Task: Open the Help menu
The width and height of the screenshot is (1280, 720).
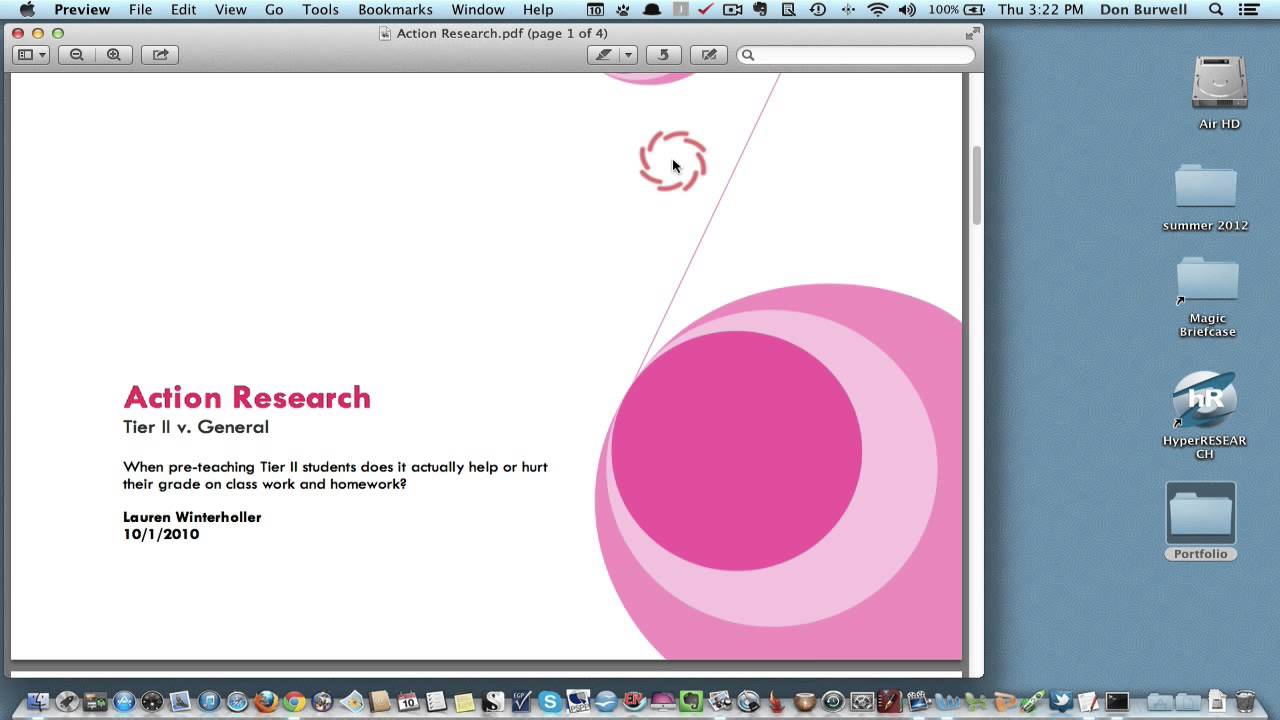Action: click(x=538, y=10)
